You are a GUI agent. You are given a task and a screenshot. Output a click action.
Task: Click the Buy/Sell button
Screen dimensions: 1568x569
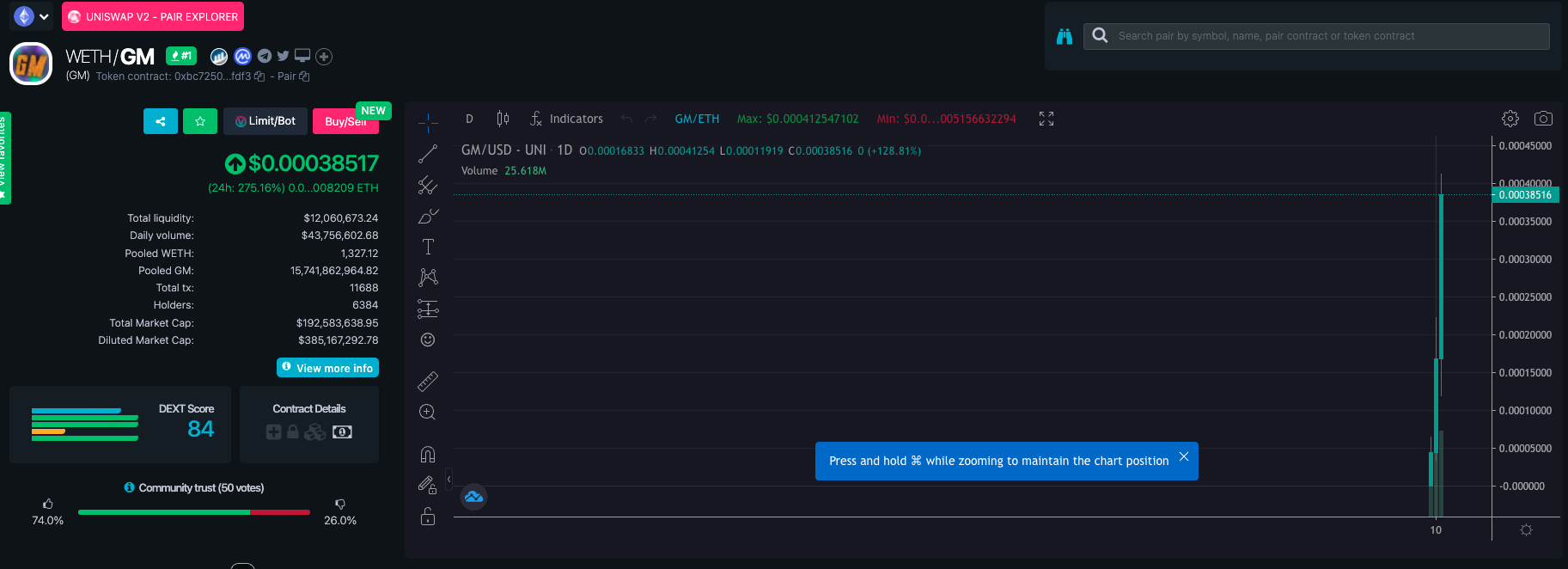[345, 121]
